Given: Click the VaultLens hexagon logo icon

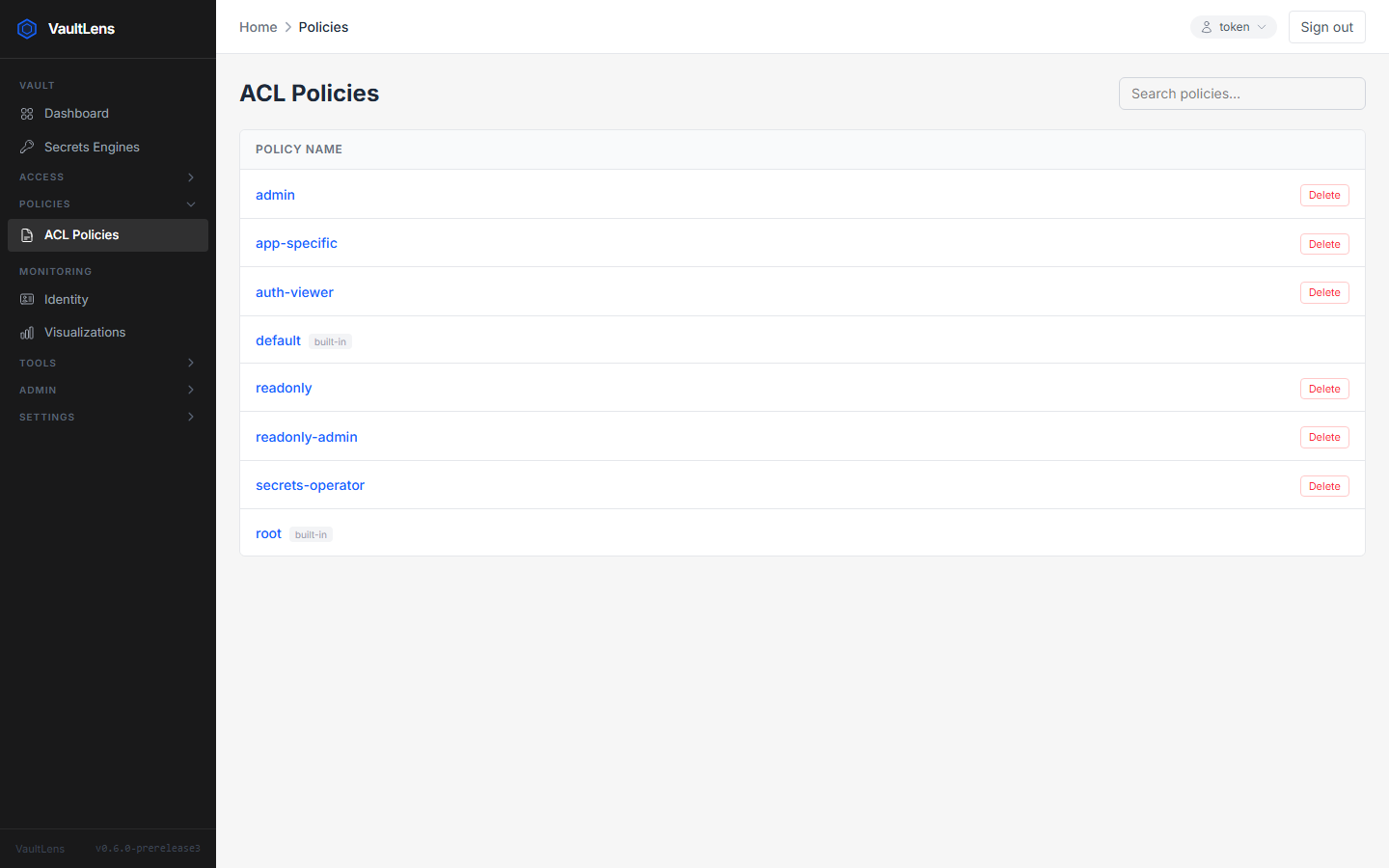Looking at the screenshot, I should [x=27, y=29].
